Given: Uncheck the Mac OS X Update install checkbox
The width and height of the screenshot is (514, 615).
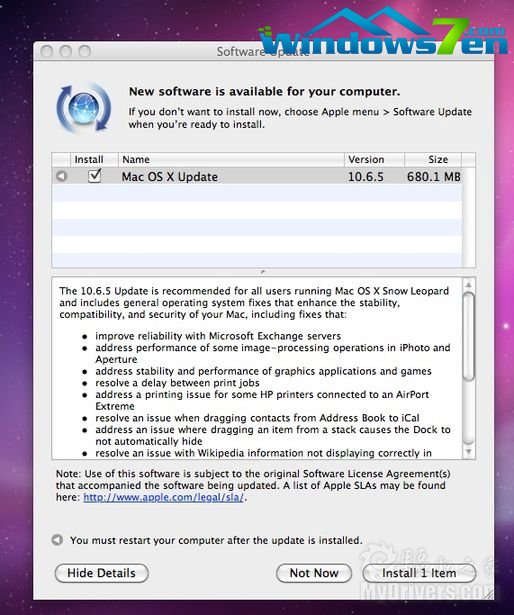Looking at the screenshot, I should 95,176.
